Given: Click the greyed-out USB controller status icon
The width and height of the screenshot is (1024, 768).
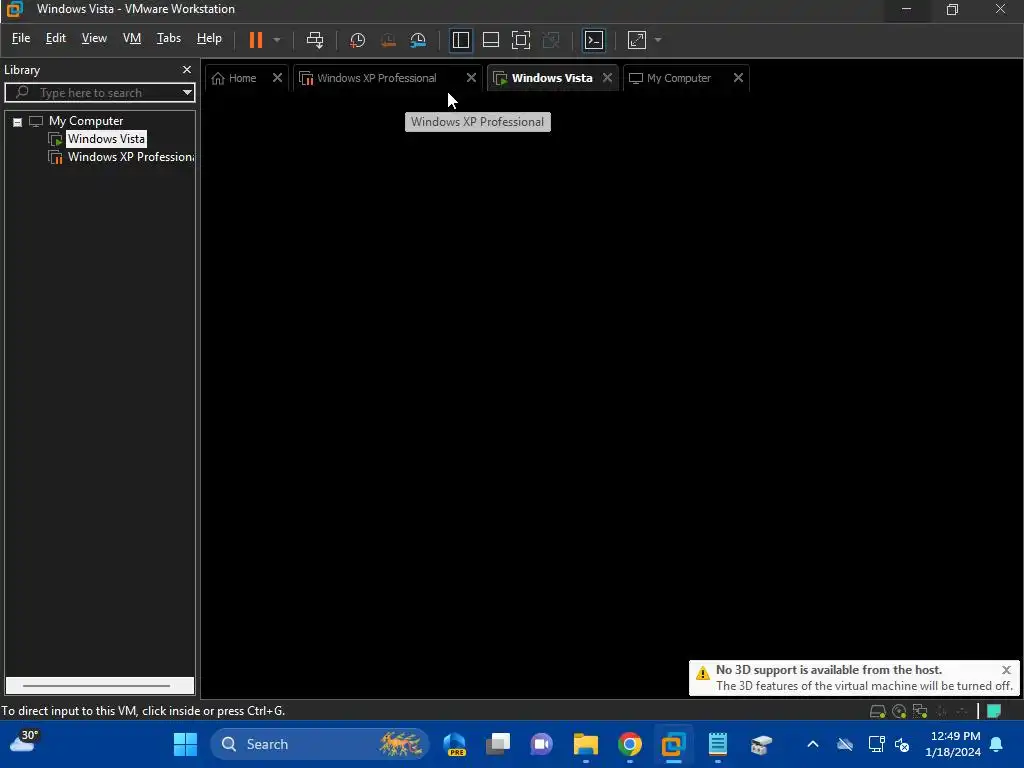Looking at the screenshot, I should click(x=962, y=711).
